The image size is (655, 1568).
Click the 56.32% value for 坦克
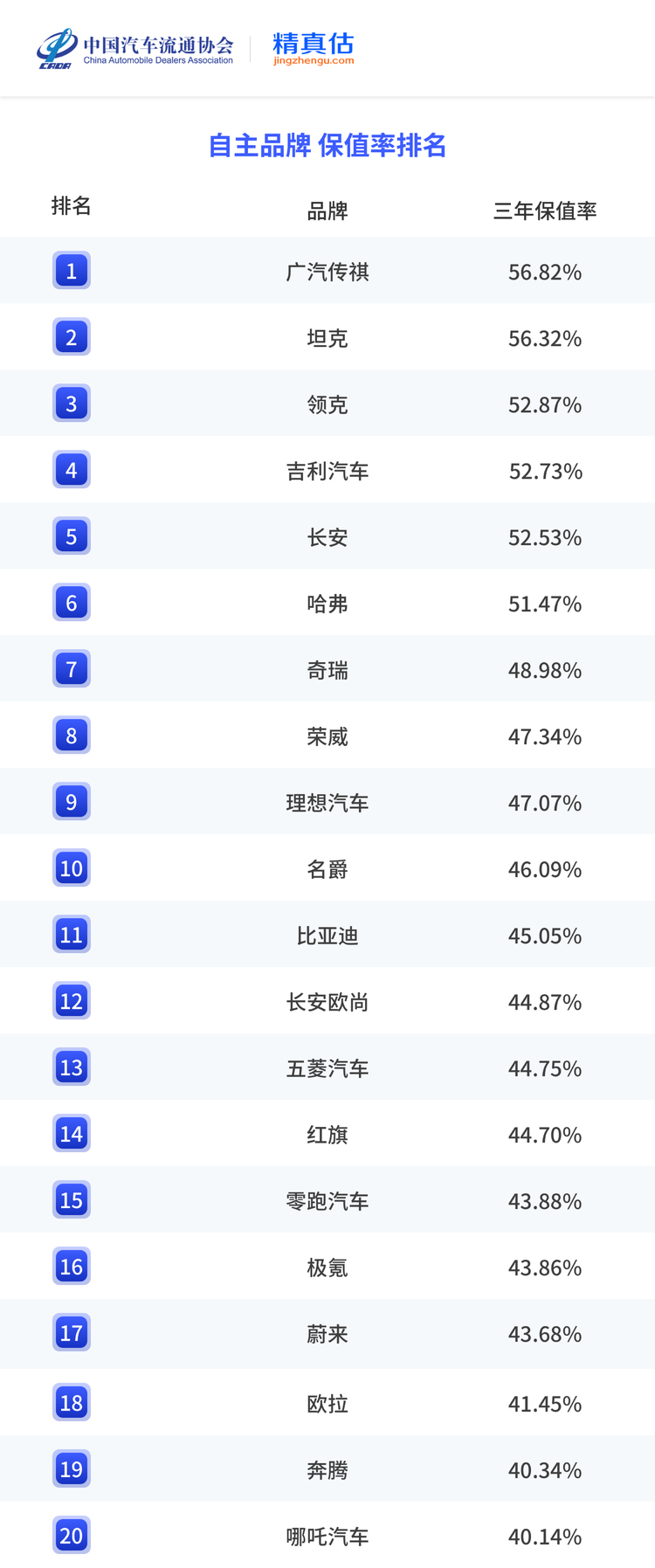tap(545, 338)
